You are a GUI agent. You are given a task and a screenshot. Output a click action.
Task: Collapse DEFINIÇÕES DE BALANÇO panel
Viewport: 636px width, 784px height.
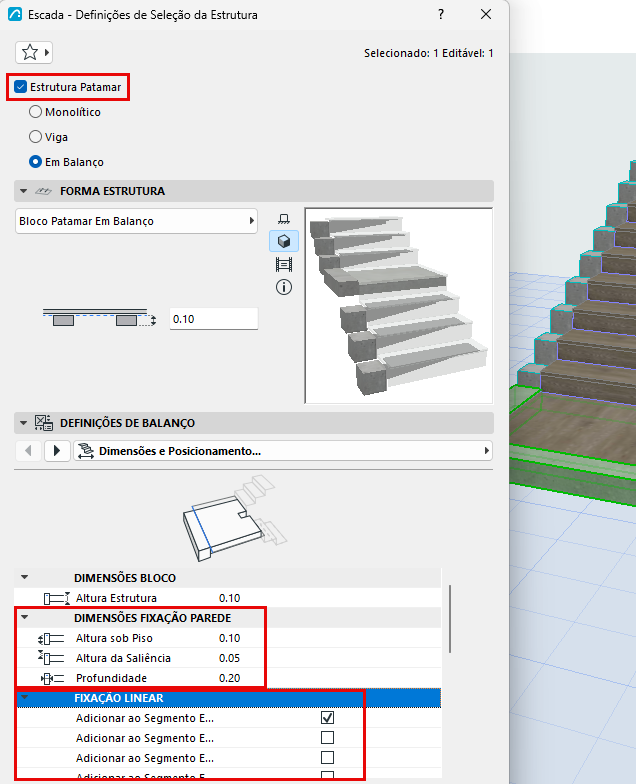click(x=23, y=423)
